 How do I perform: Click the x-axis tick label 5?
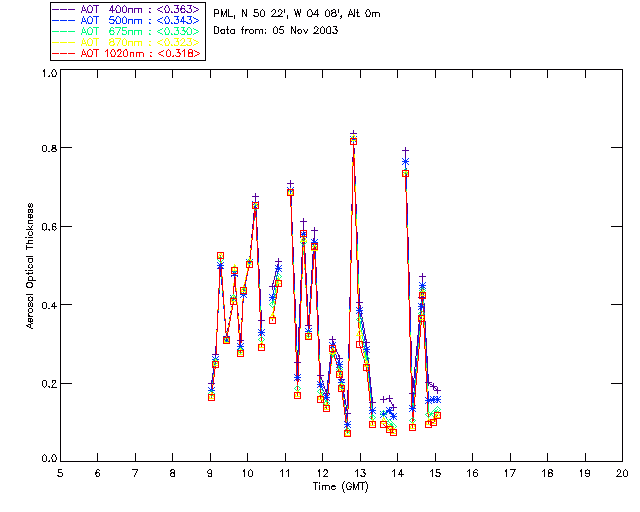point(60,473)
